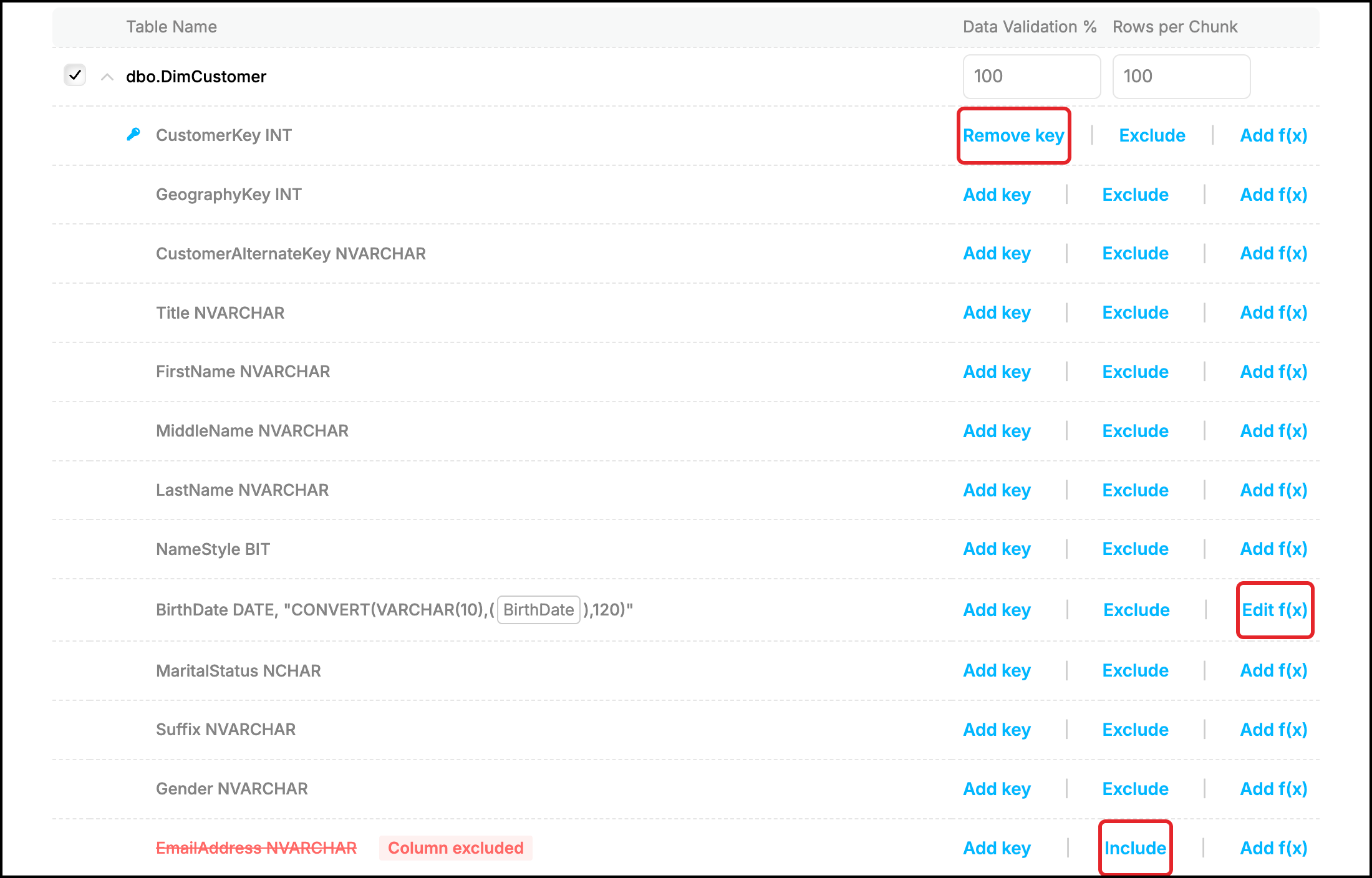Viewport: 1372px width, 878px height.
Task: Add key to GeographyKey column
Action: (x=997, y=195)
